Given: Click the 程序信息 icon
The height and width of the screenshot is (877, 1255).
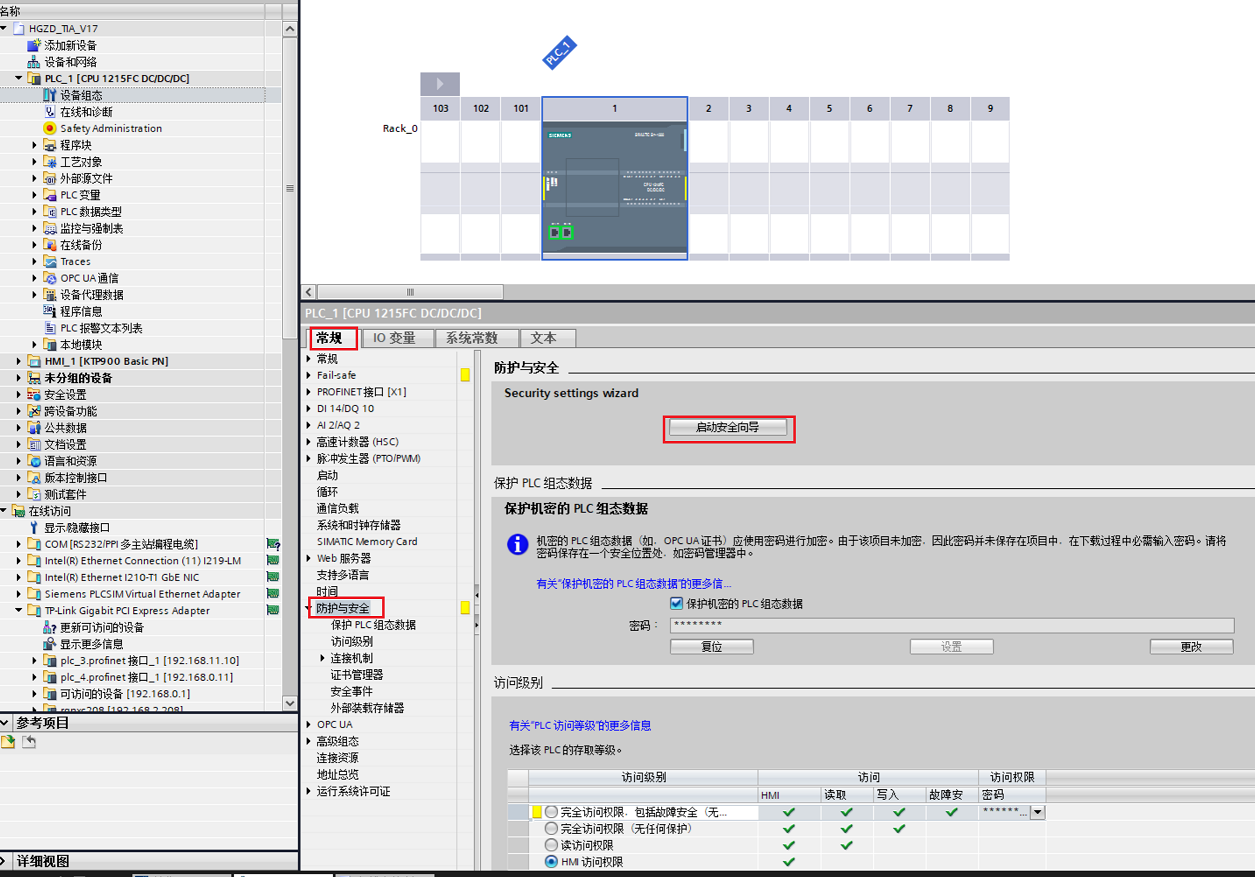Looking at the screenshot, I should tap(50, 311).
